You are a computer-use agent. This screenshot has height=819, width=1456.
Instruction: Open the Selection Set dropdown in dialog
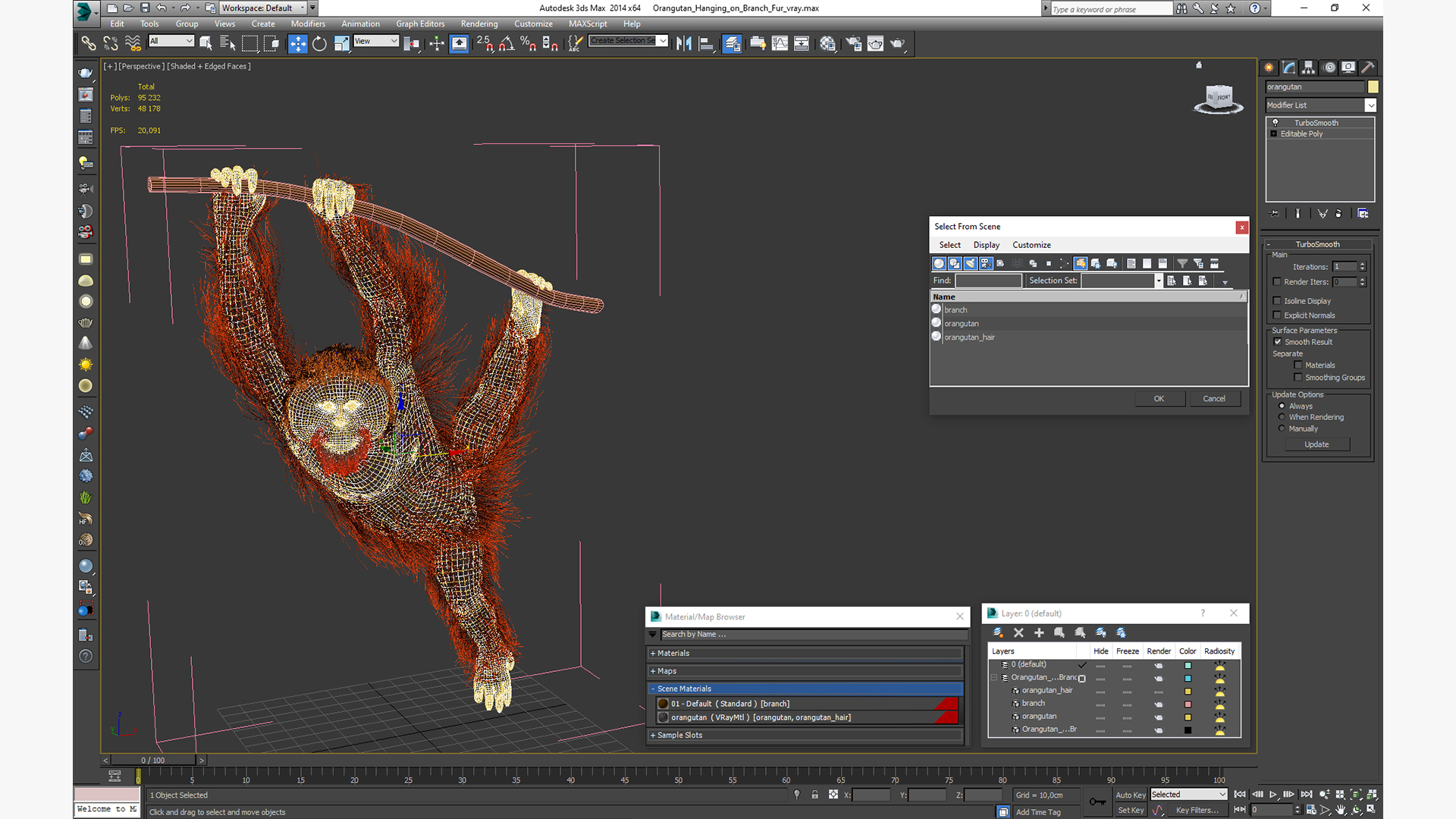(x=1158, y=281)
